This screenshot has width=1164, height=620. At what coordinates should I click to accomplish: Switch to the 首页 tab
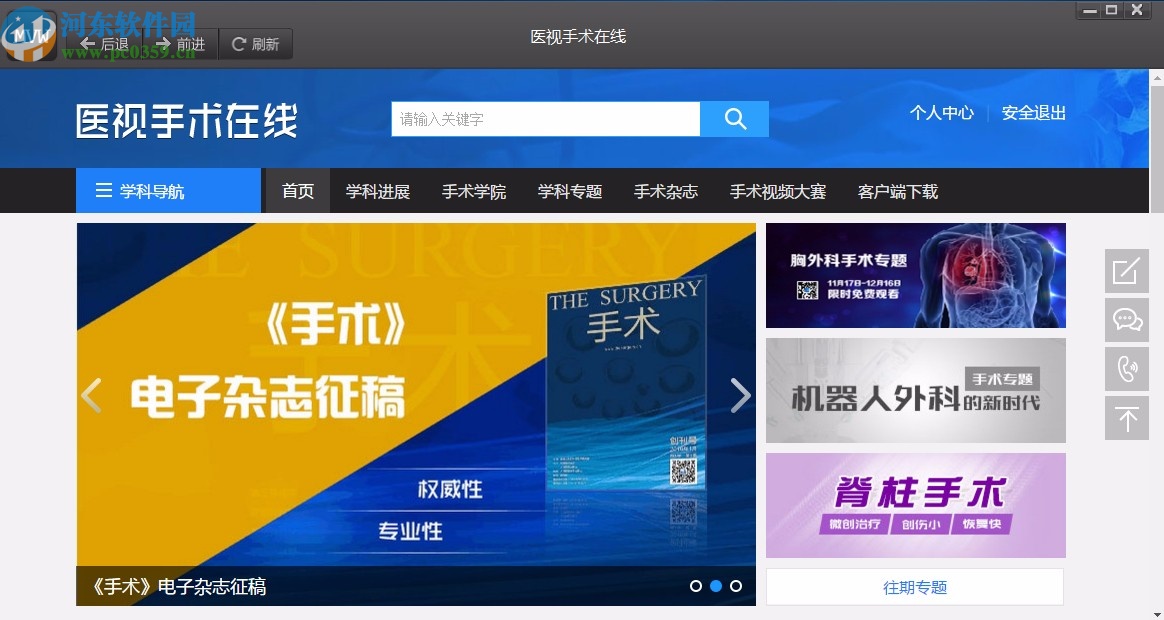point(296,191)
